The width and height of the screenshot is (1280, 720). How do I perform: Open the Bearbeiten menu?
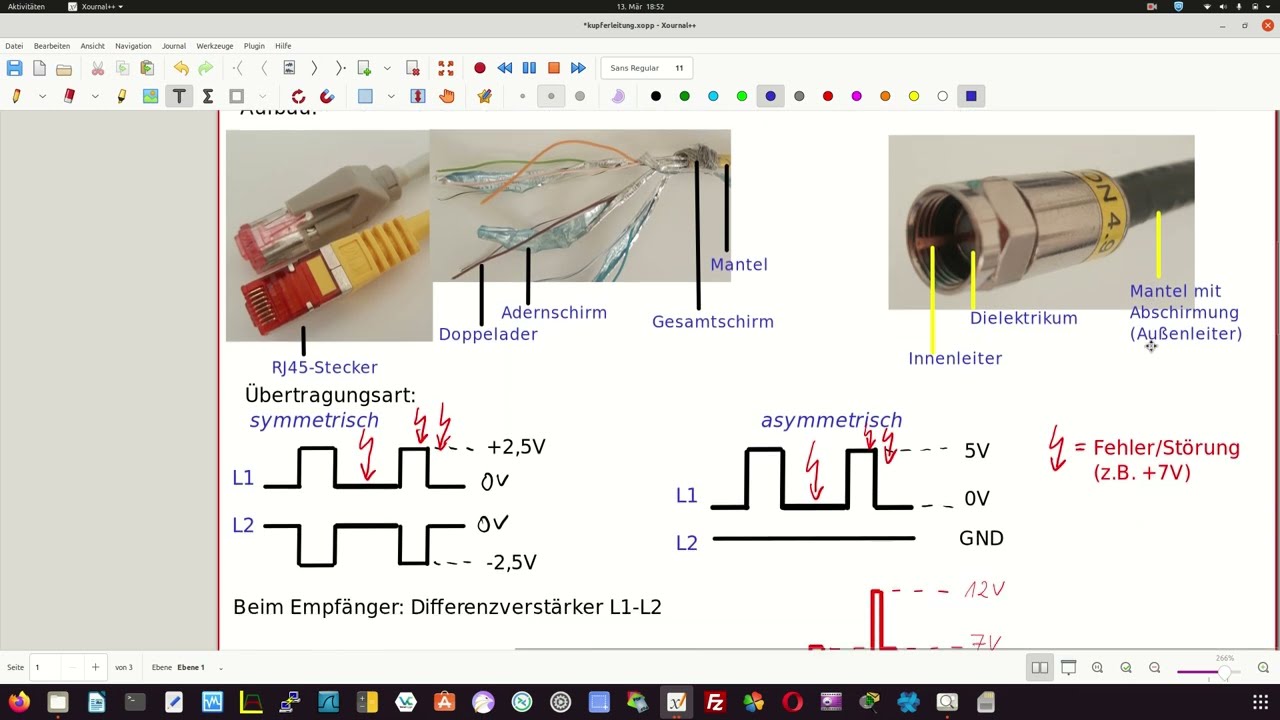tap(52, 46)
